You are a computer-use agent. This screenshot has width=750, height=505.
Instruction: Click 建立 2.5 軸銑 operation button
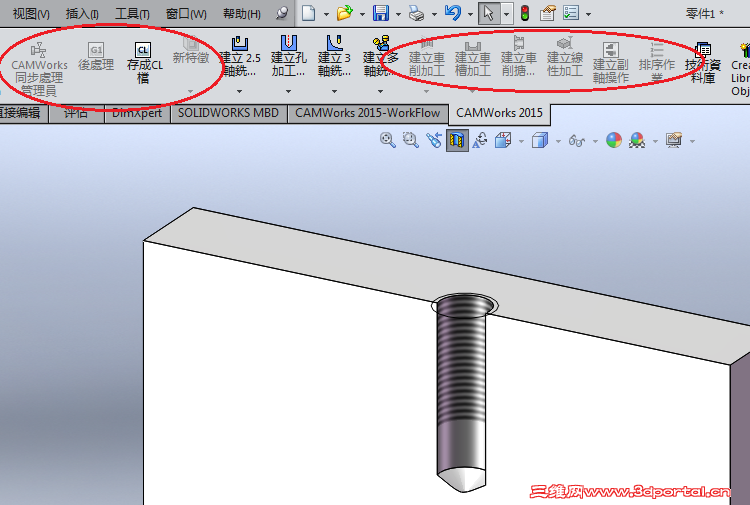[240, 56]
